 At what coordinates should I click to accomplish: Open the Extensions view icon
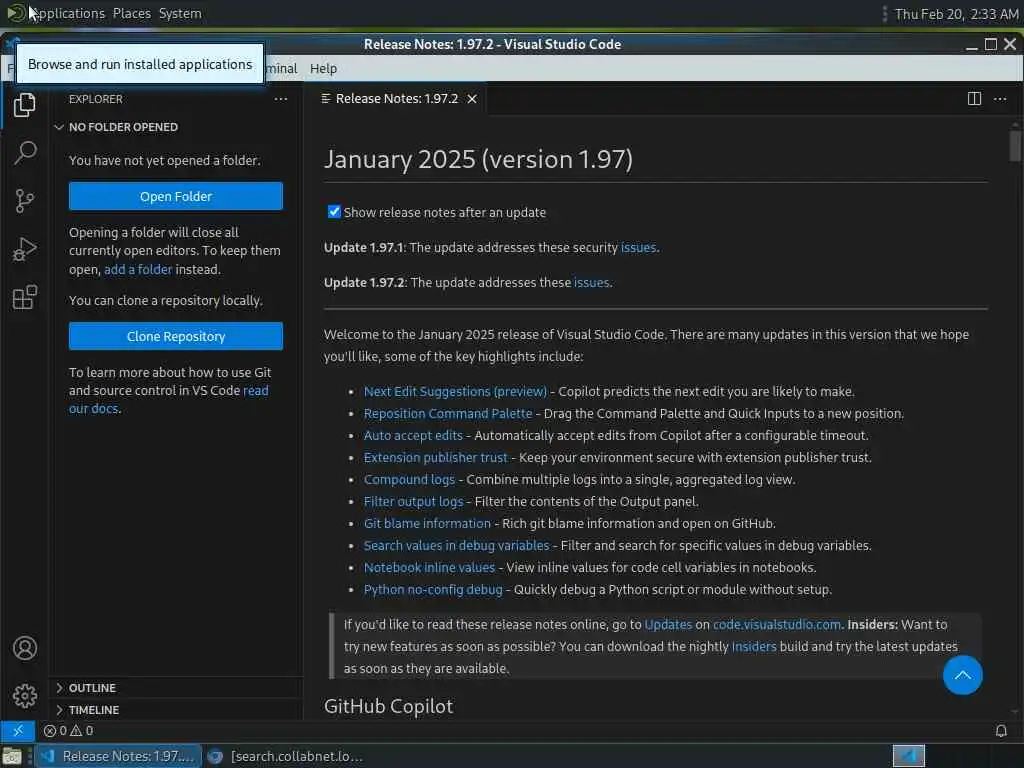(x=24, y=297)
